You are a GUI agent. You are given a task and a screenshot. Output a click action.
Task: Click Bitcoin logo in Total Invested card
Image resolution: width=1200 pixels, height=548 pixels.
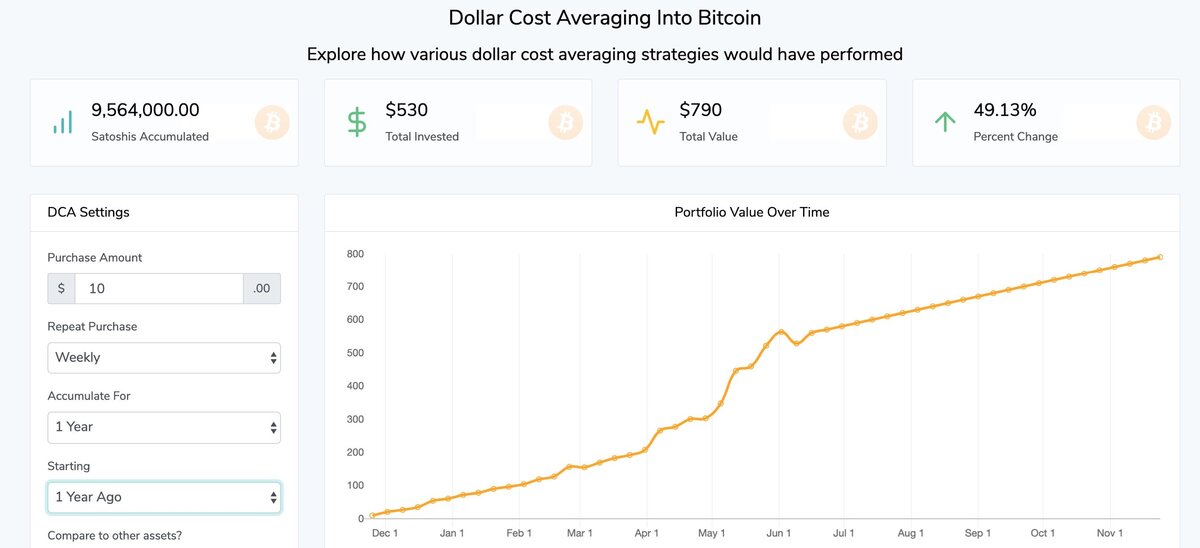pyautogui.click(x=565, y=123)
